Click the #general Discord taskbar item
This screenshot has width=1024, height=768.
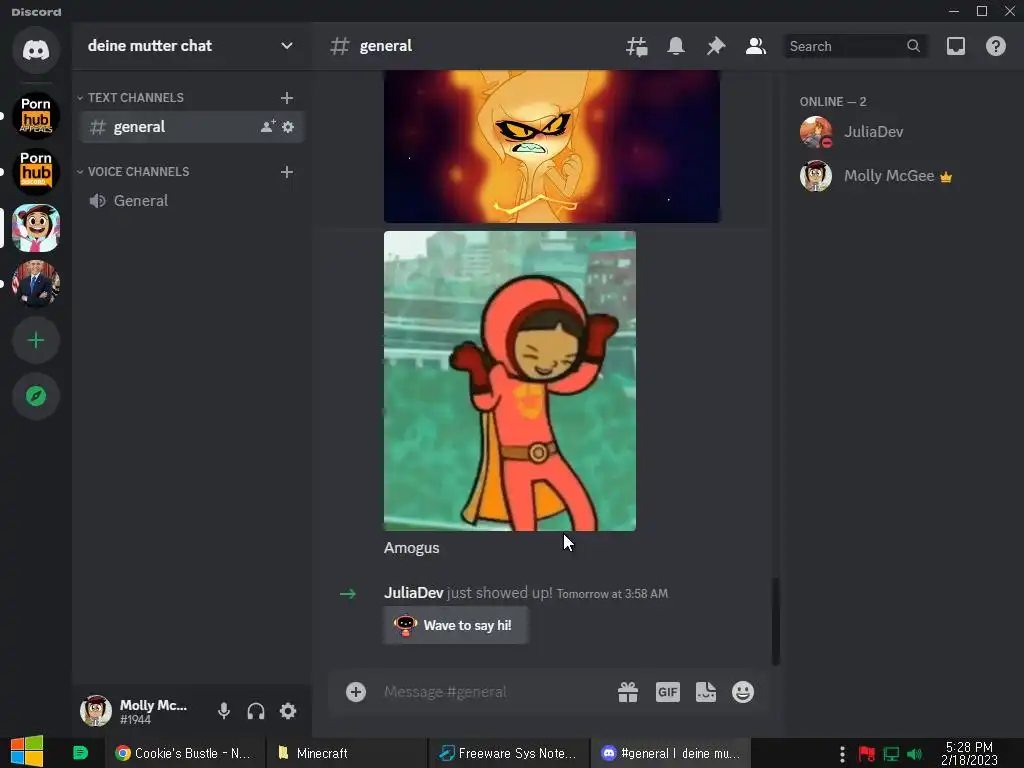[671, 753]
